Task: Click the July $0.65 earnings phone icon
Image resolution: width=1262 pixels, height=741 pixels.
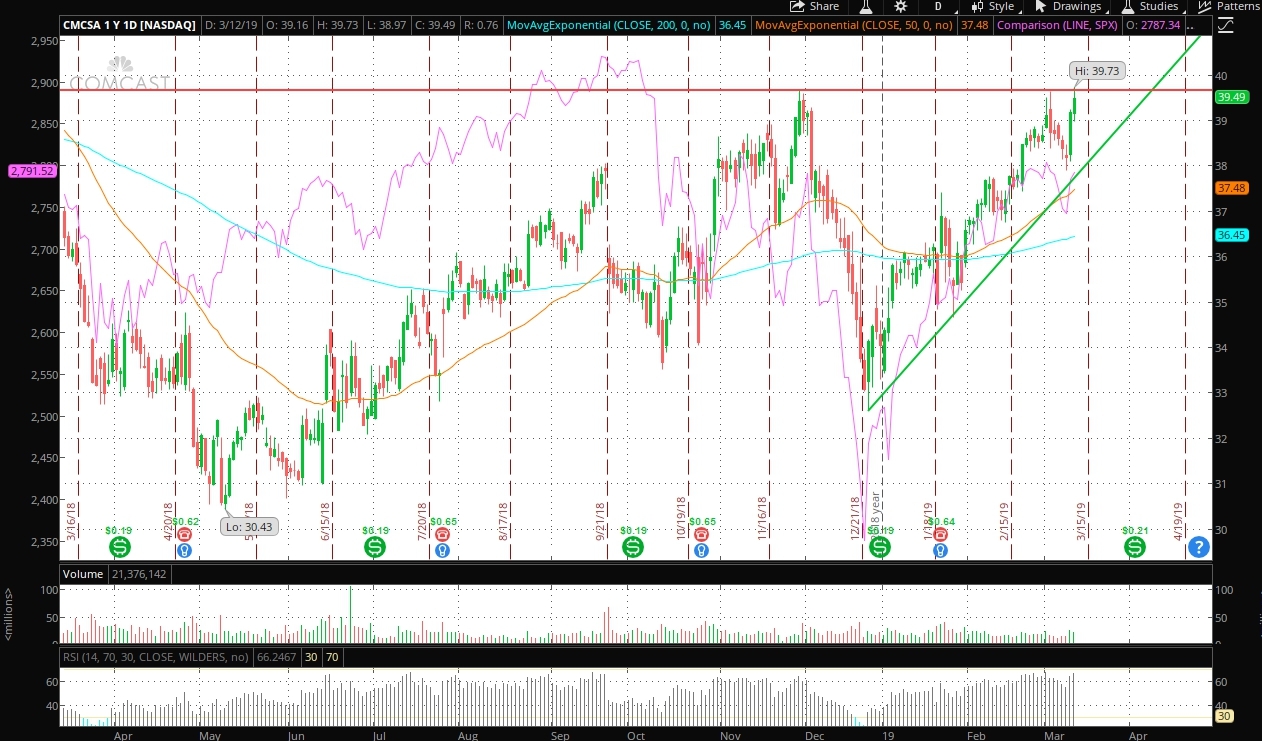Action: coord(442,535)
